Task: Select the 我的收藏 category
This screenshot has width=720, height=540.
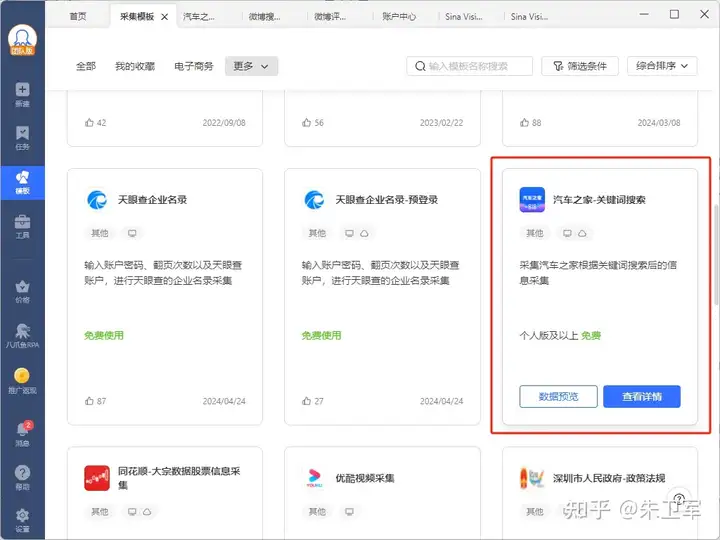Action: coord(135,66)
